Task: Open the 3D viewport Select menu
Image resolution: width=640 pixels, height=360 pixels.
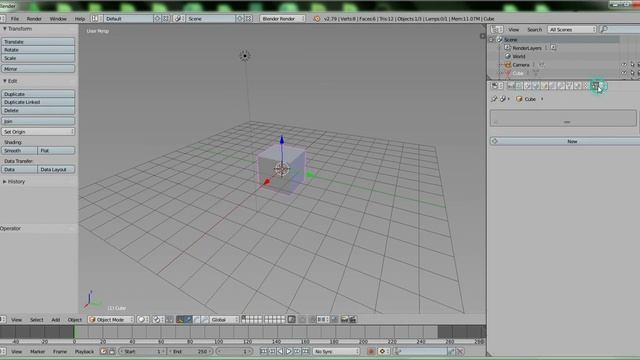Action: pos(36,320)
